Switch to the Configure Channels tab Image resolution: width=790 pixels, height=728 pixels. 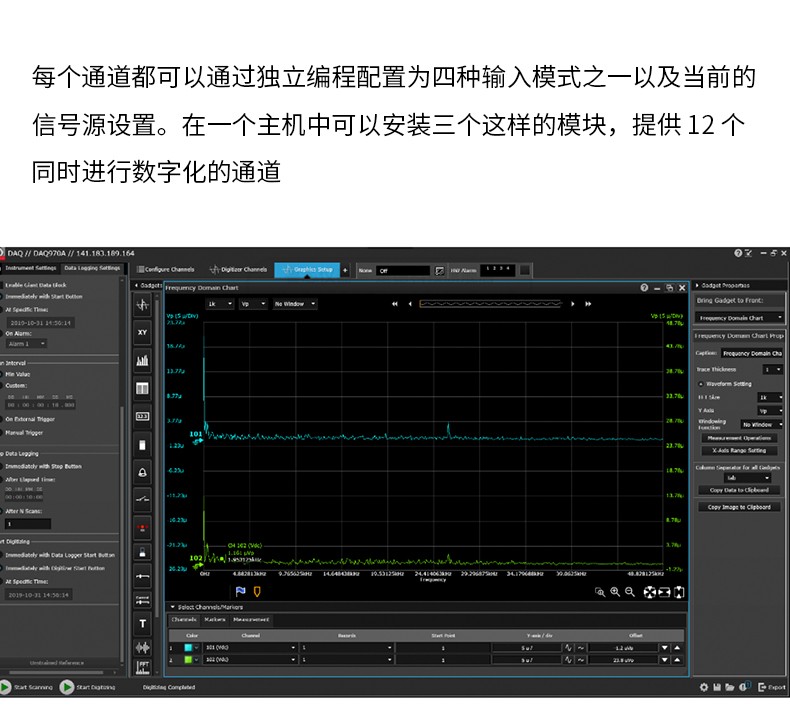166,269
